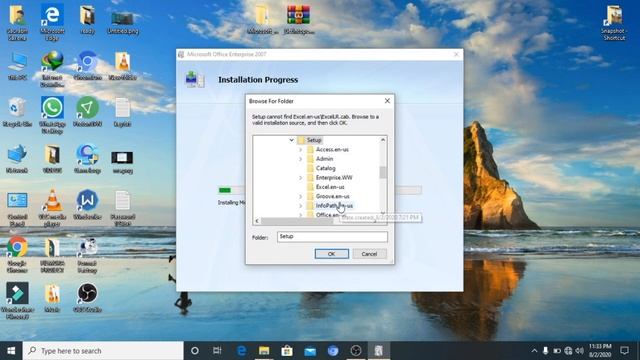The height and width of the screenshot is (360, 640).
Task: Click Office setup icon in taskbar
Action: pos(379,351)
